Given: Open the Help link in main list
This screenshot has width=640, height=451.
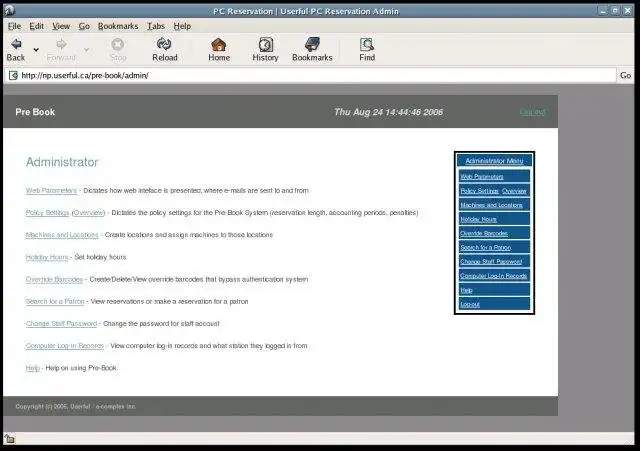Looking at the screenshot, I should point(33,368).
